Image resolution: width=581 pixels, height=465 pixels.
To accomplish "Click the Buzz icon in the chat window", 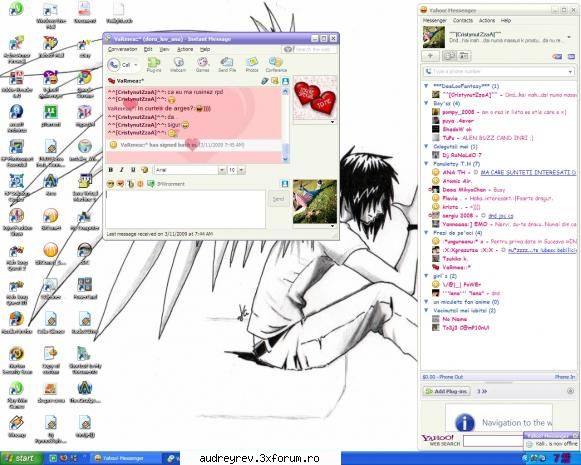I will (140, 184).
